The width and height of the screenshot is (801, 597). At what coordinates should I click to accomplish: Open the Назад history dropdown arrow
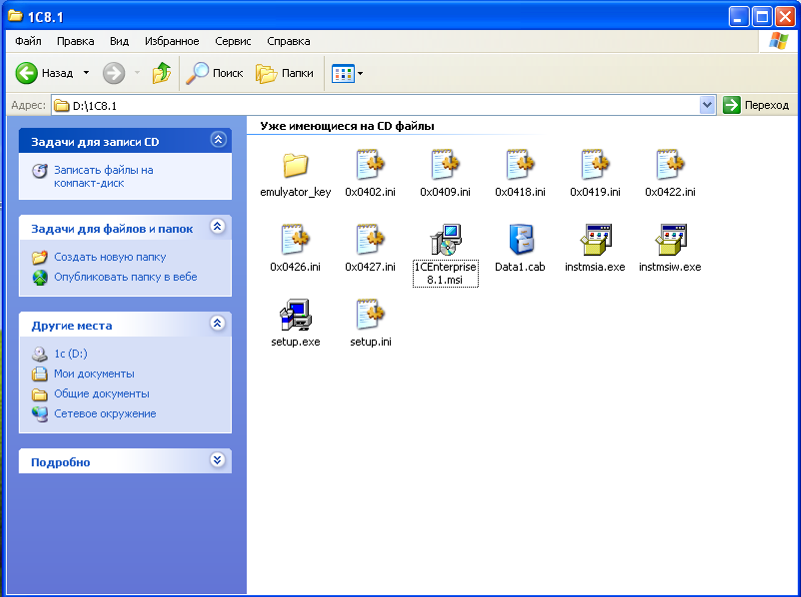[x=86, y=73]
